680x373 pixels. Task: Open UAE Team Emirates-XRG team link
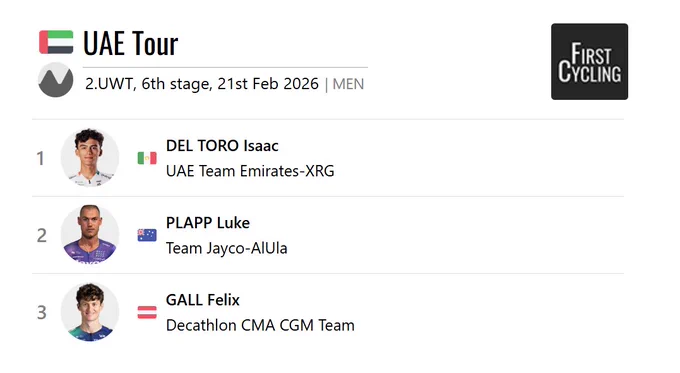coord(250,171)
